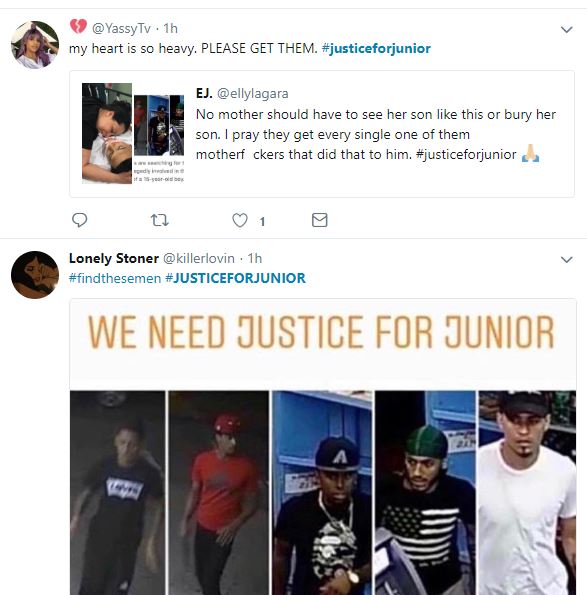Open the quoted tweet thumbnail image
The width and height of the screenshot is (587, 595).
(x=133, y=134)
